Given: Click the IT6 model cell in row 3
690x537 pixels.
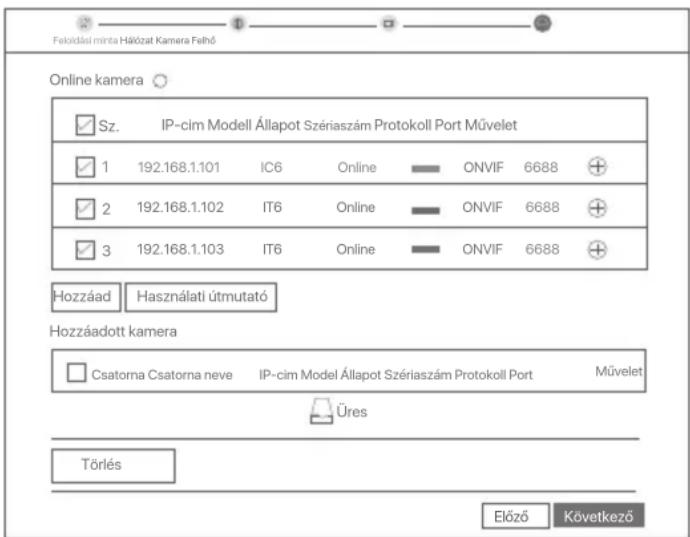Looking at the screenshot, I should (272, 249).
